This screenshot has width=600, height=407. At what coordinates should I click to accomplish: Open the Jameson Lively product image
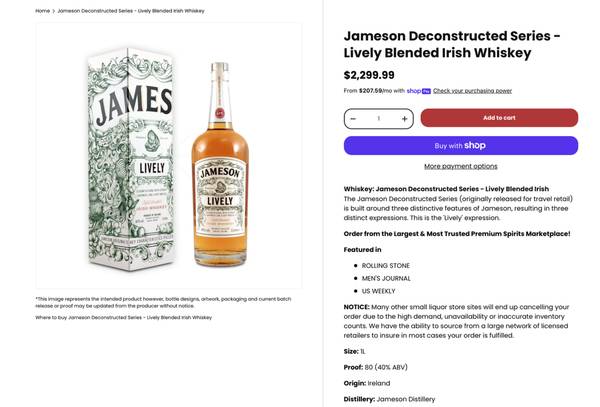(x=168, y=156)
